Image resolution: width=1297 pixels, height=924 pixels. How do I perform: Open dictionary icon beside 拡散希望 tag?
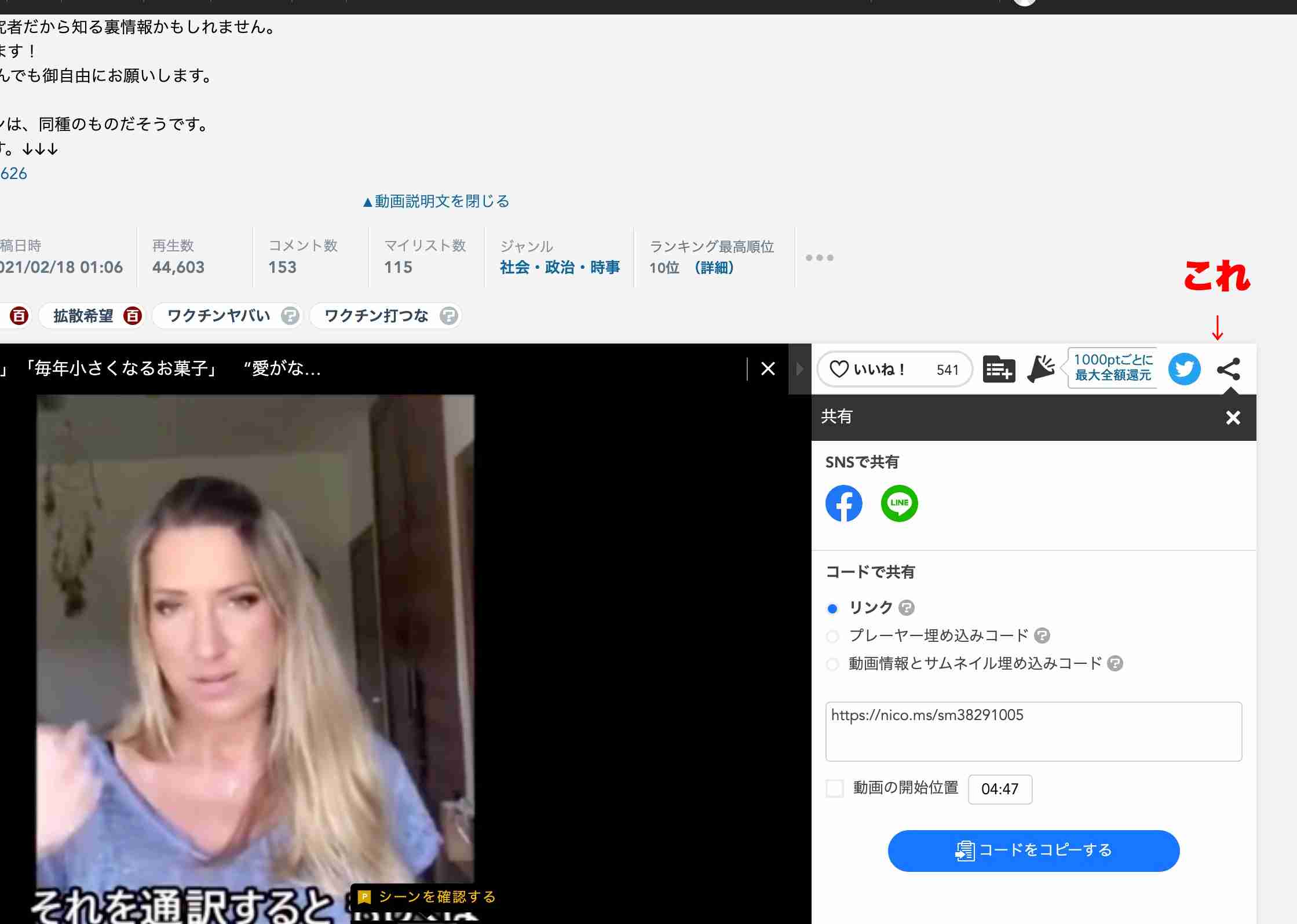pyautogui.click(x=132, y=316)
